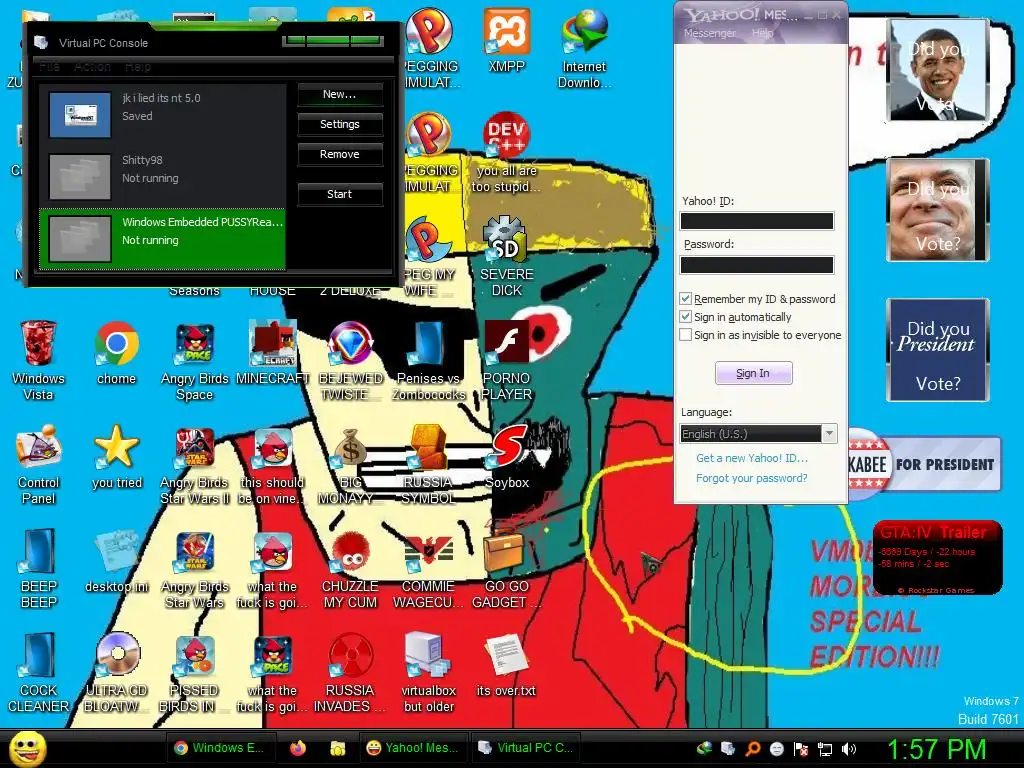Select the 'COMMIE WAGECU...' desktop icon
Viewport: 1024px width, 768px height.
coord(428,570)
